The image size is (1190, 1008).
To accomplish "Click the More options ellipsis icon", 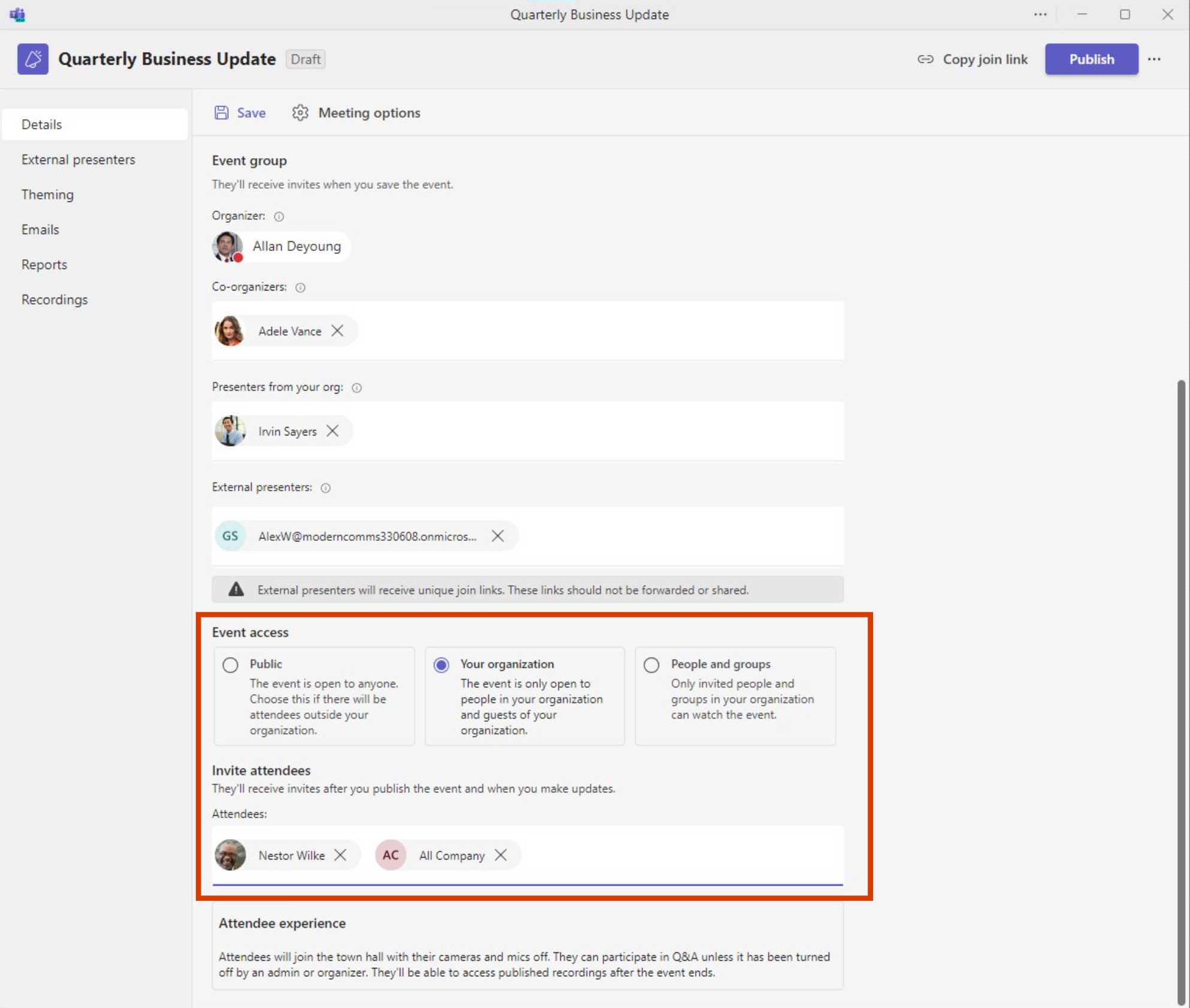I will click(1154, 59).
